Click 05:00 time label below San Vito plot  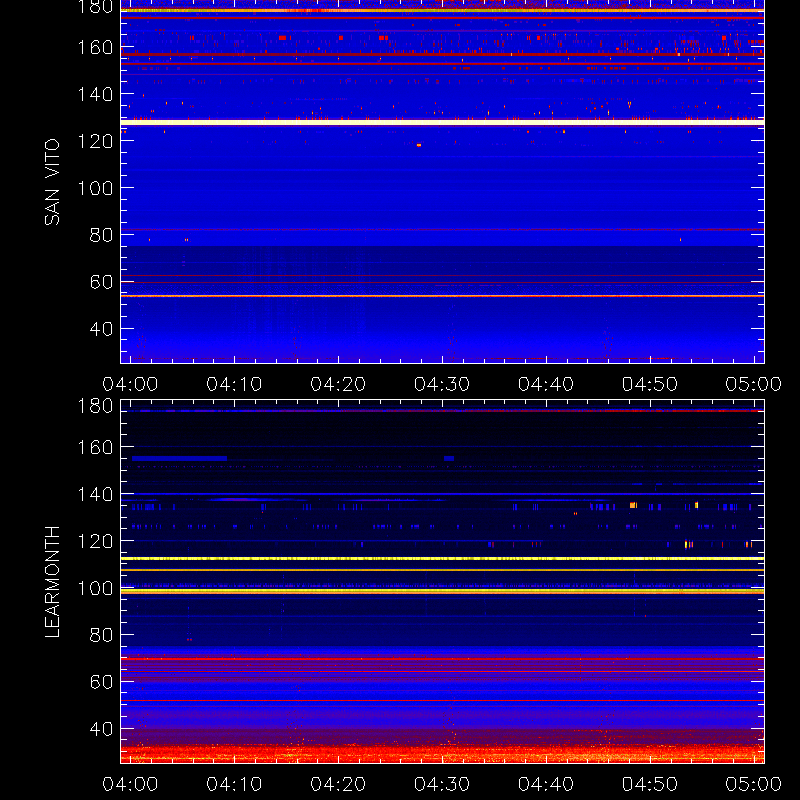click(754, 384)
